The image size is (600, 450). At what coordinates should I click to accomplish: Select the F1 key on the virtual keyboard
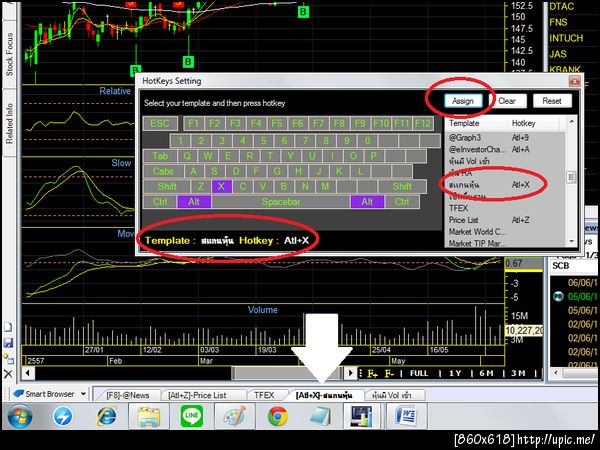(194, 124)
